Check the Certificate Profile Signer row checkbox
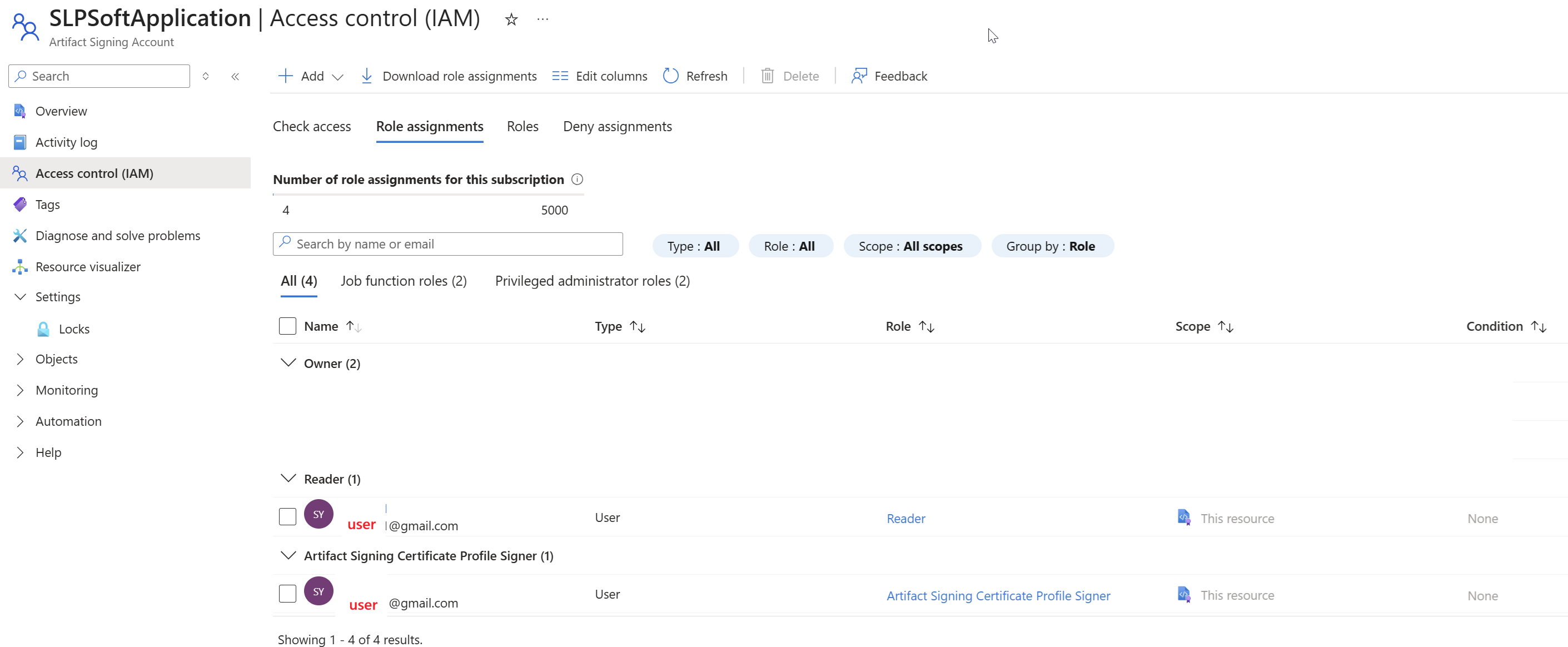Viewport: 1568px width, 647px height. (x=287, y=594)
